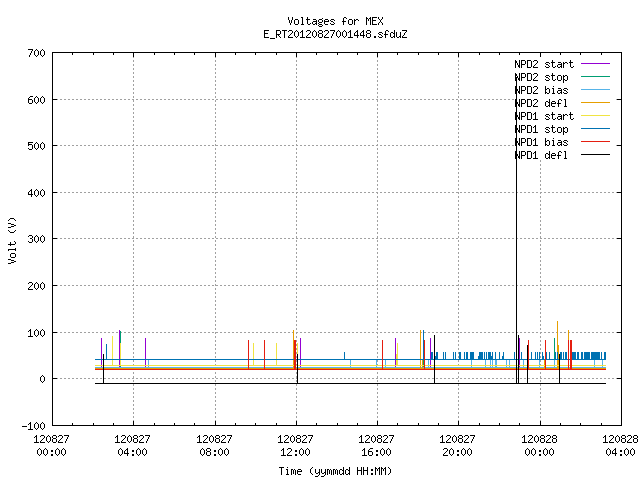Image resolution: width=640 pixels, height=480 pixels.
Task: Click the black legend line for NPD1 defl
Action: tap(595, 155)
